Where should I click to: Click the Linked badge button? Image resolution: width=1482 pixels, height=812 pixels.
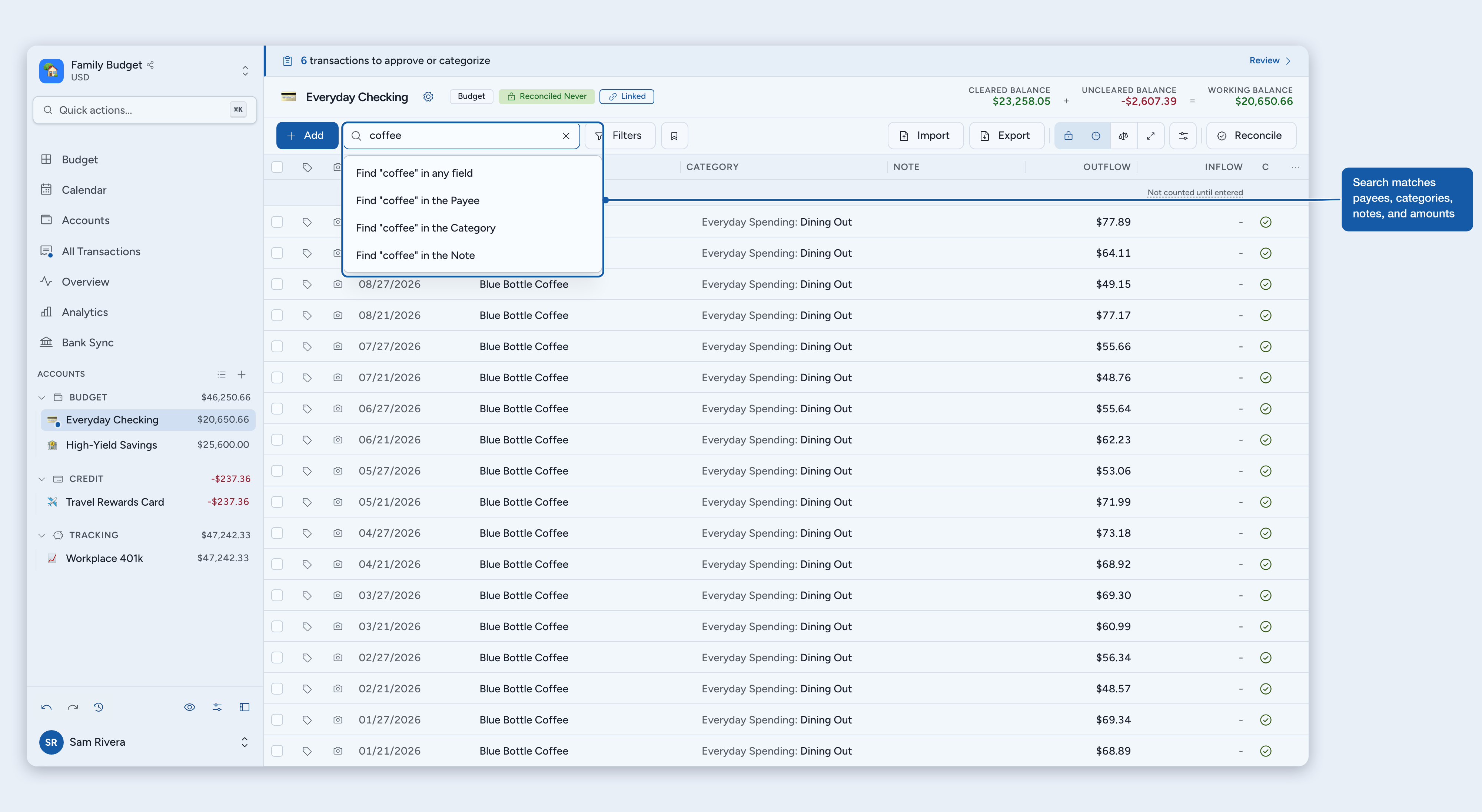[x=627, y=97]
